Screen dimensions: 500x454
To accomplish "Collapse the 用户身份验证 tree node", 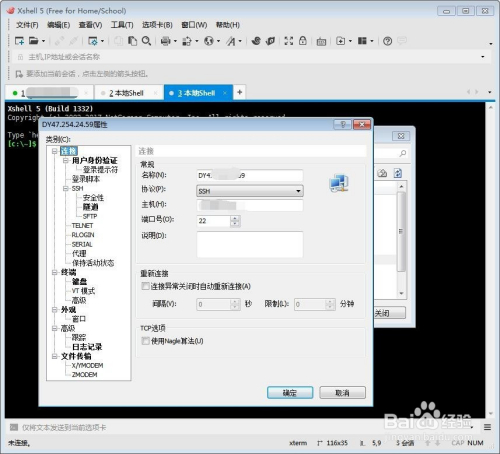I will click(x=66, y=160).
